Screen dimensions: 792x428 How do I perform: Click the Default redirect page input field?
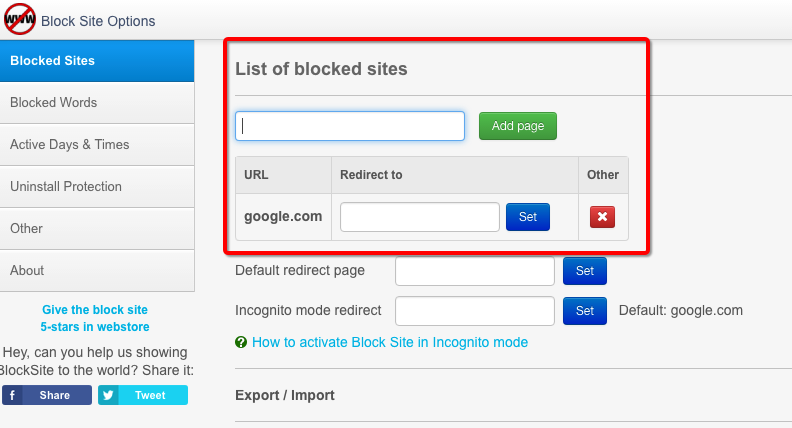coord(475,271)
